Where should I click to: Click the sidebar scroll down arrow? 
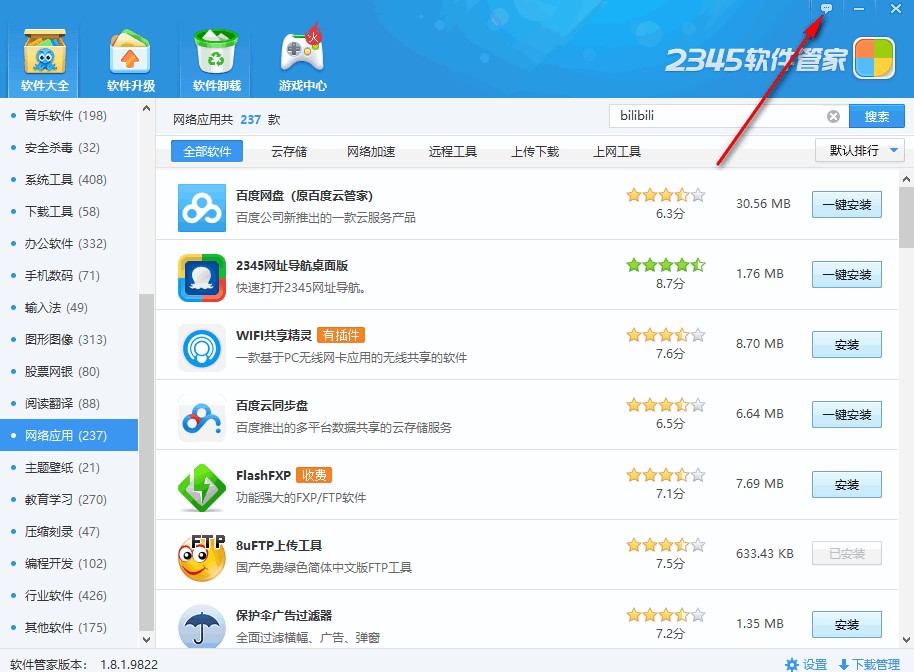tap(146, 639)
